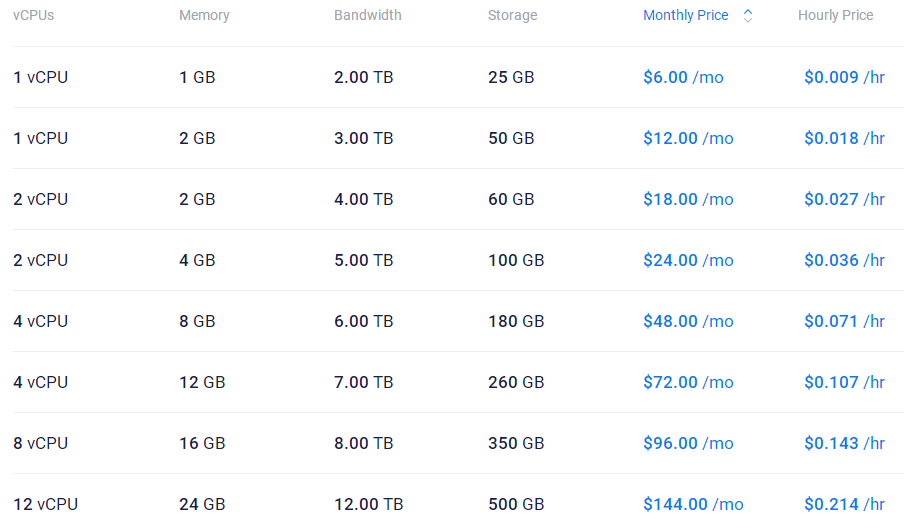Screen dimensions: 904x517
Task: Select the row with 180 GB storage
Action: tap(516, 321)
